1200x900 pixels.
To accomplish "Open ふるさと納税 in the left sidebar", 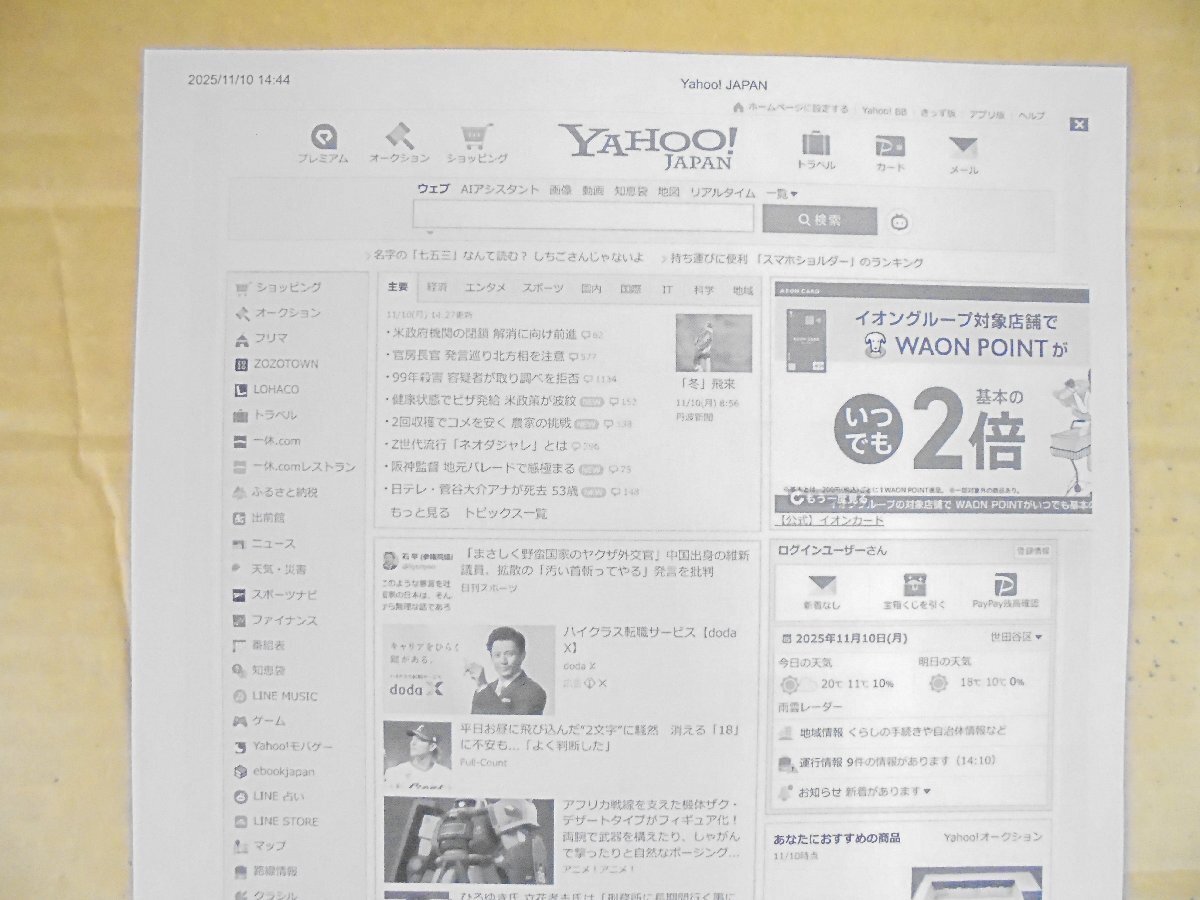I will click(275, 492).
